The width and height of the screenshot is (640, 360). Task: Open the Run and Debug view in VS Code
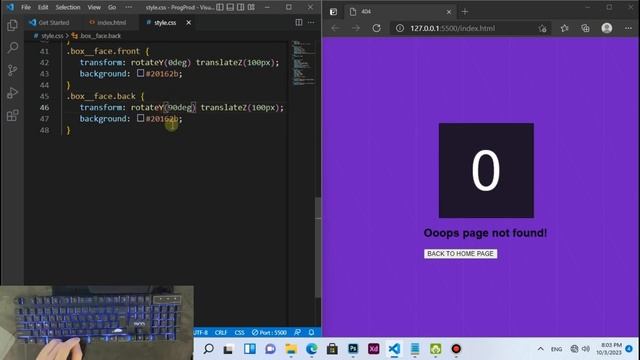tap(13, 93)
